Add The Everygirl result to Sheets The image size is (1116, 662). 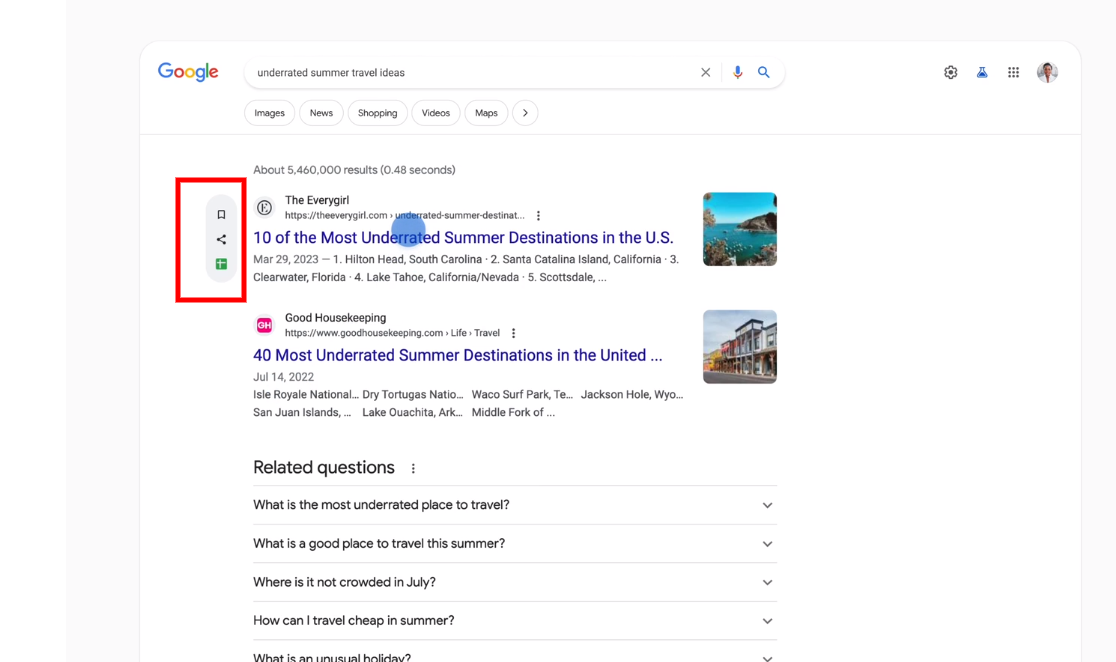point(221,264)
